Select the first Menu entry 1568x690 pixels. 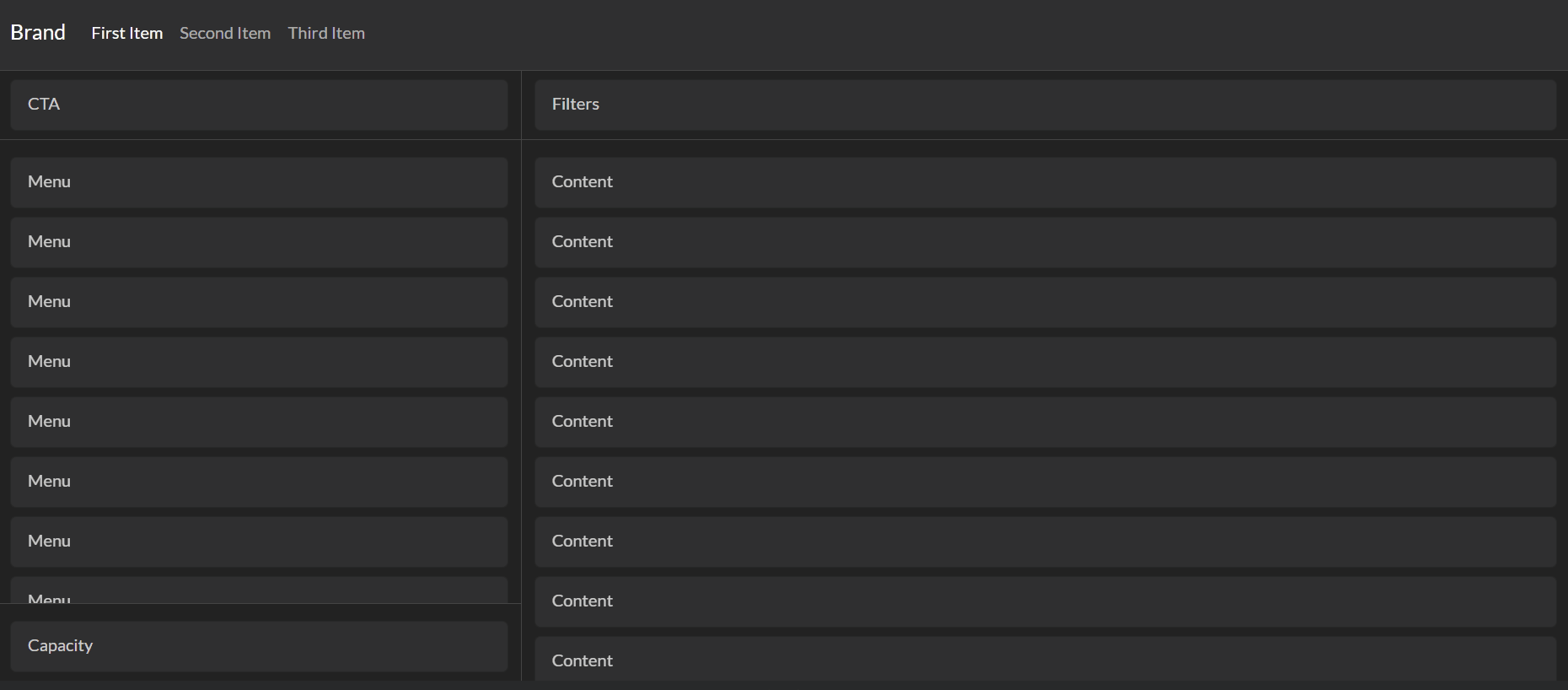coord(260,182)
